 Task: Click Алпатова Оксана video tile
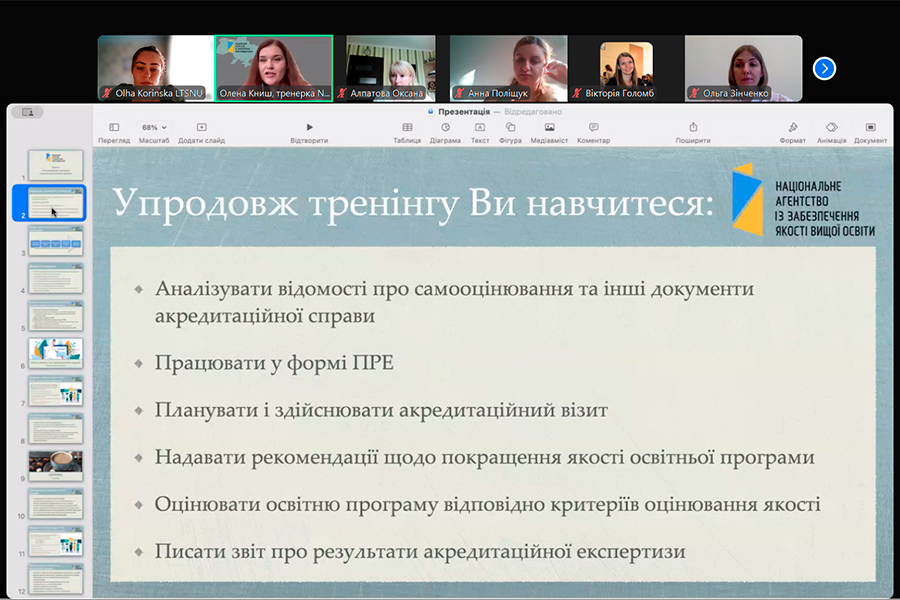click(x=390, y=68)
